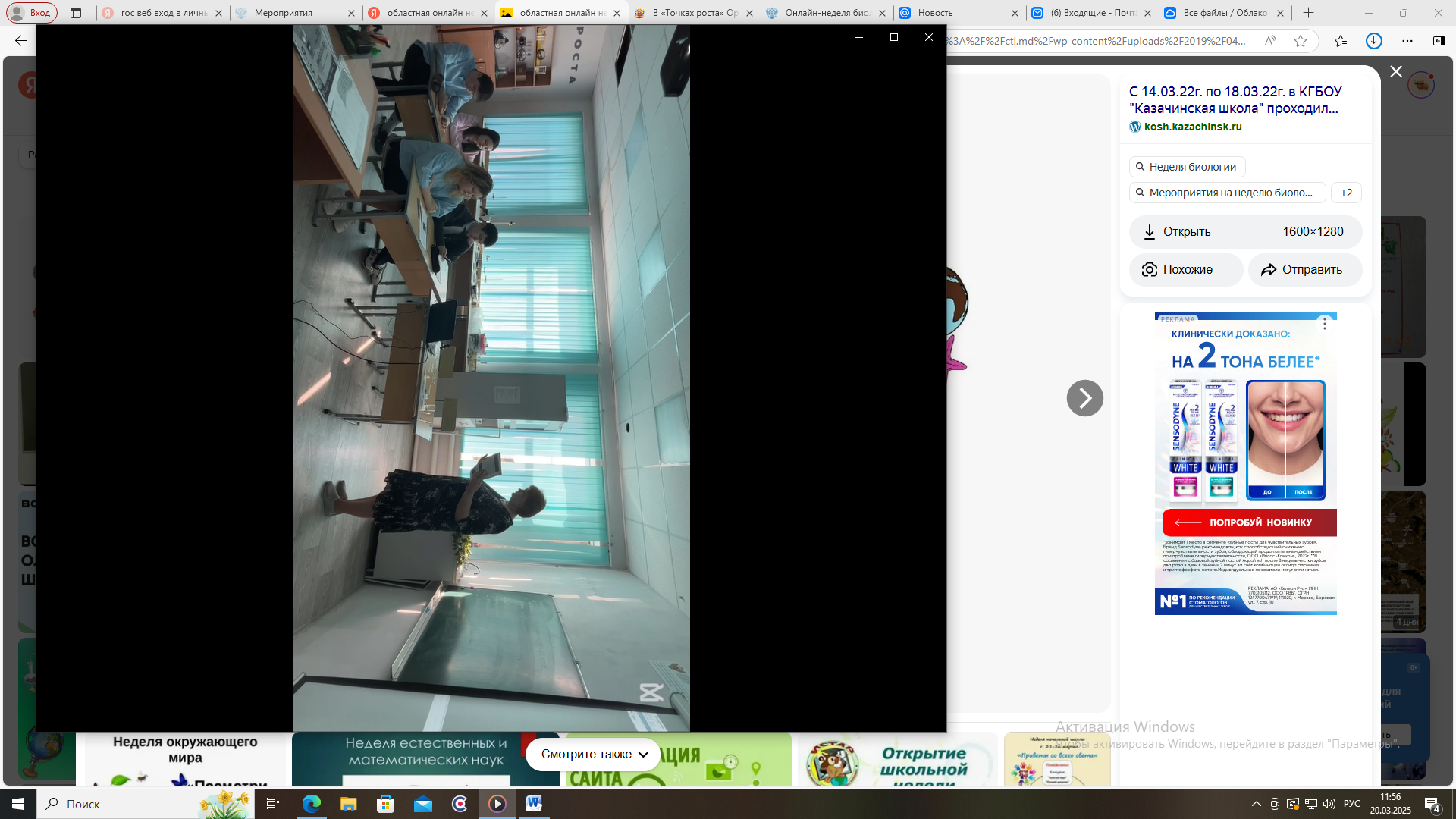1456x819 pixels.
Task: Toggle the browser sidebar icon
Action: click(x=1439, y=41)
